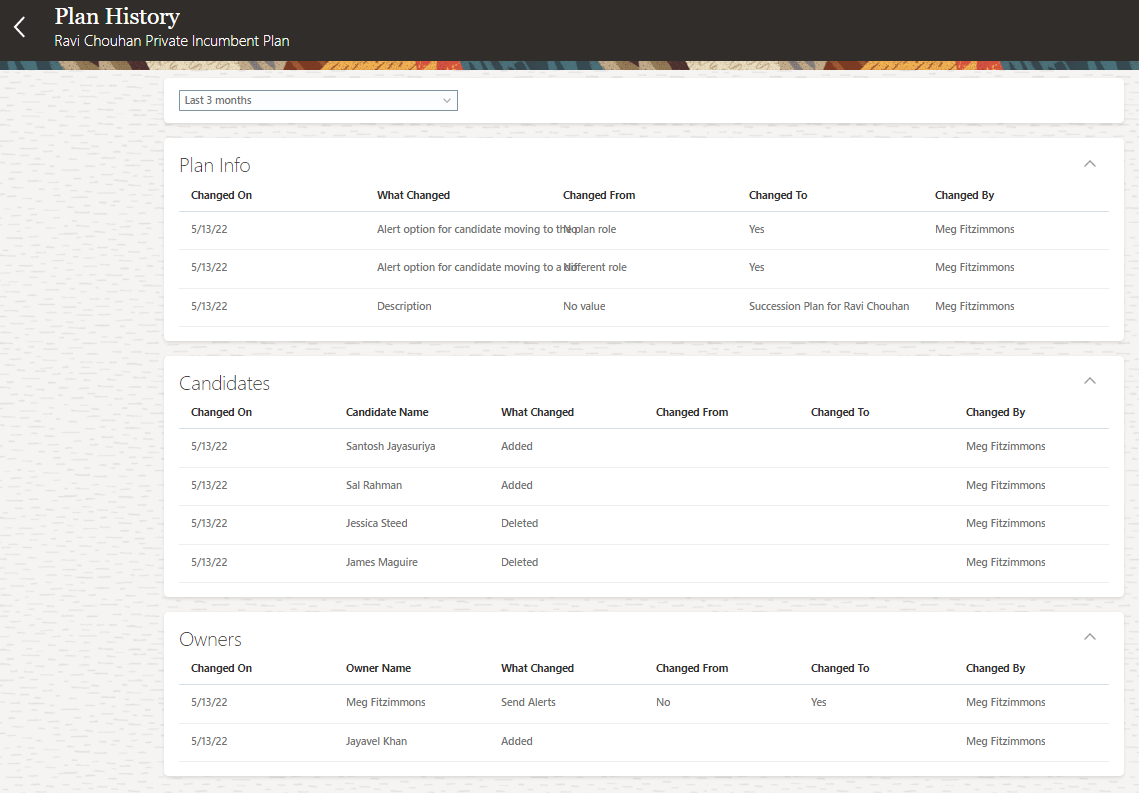Click the Plan History page title
1139x793 pixels.
click(117, 17)
